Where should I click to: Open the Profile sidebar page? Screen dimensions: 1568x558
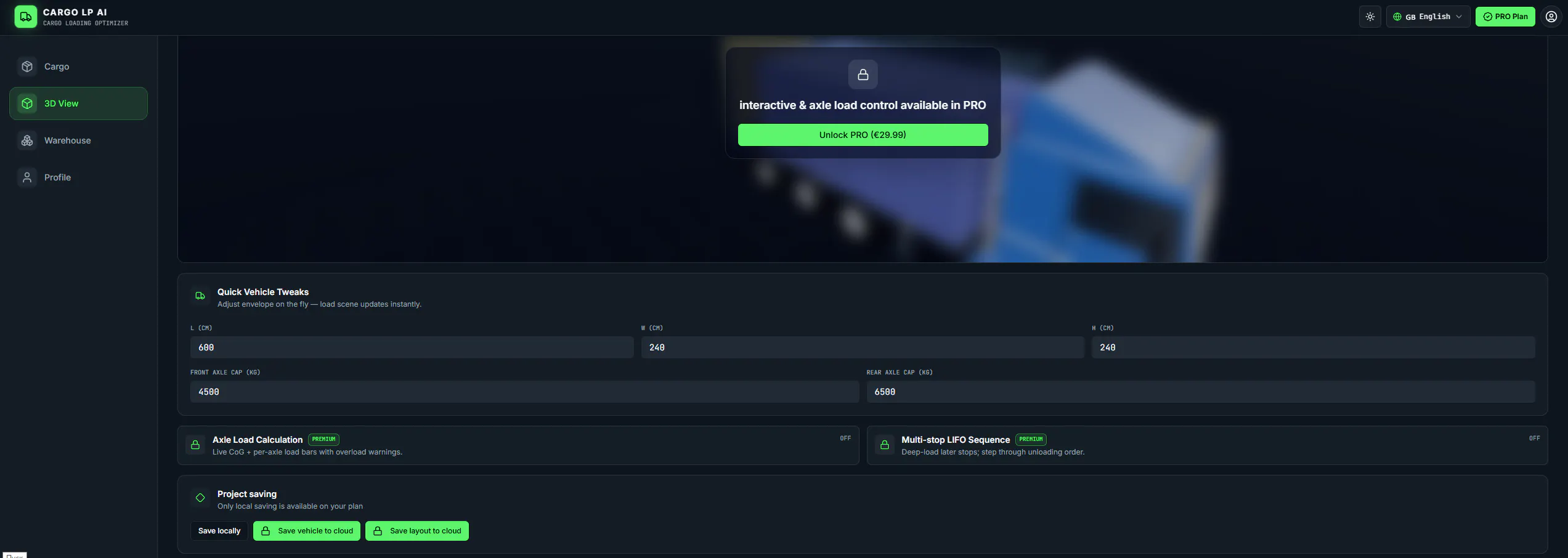78,177
